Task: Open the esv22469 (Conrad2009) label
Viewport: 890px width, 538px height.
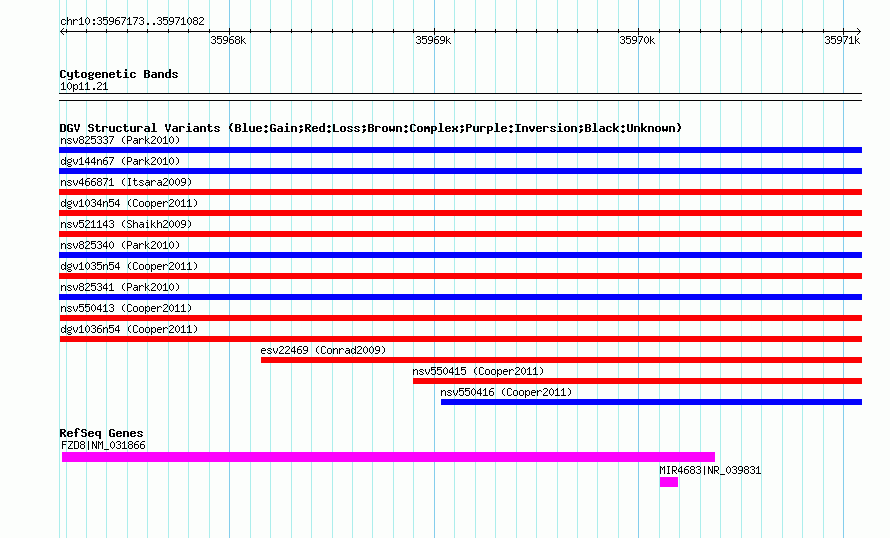Action: [323, 350]
